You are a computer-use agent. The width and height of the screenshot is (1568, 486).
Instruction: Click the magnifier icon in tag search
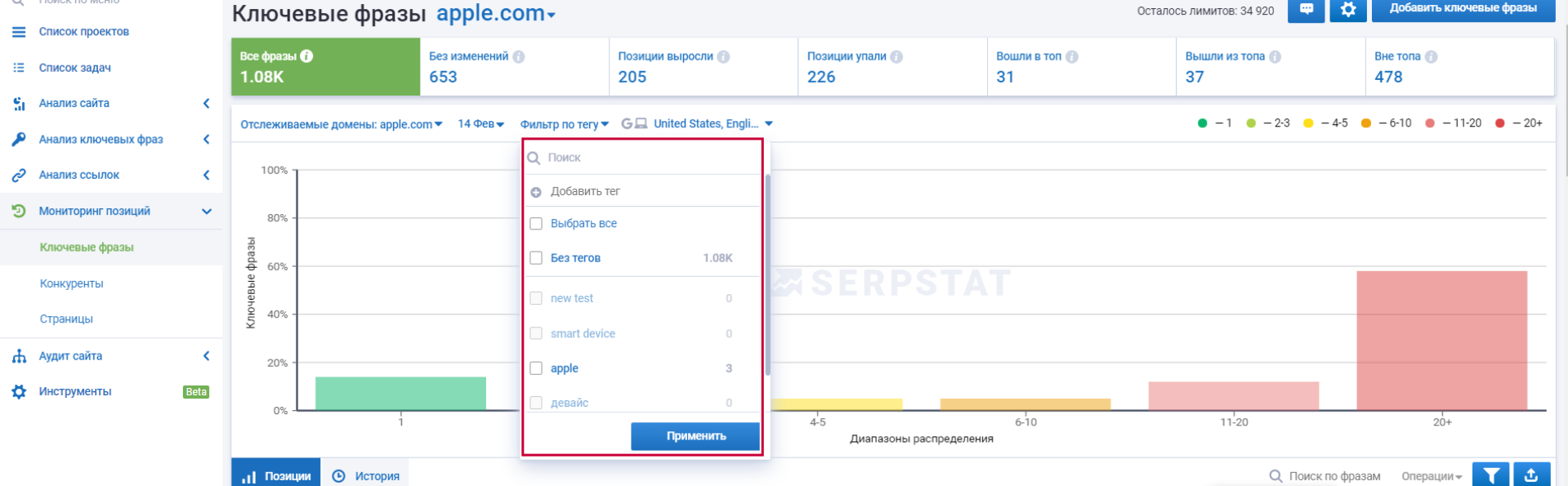coord(534,158)
